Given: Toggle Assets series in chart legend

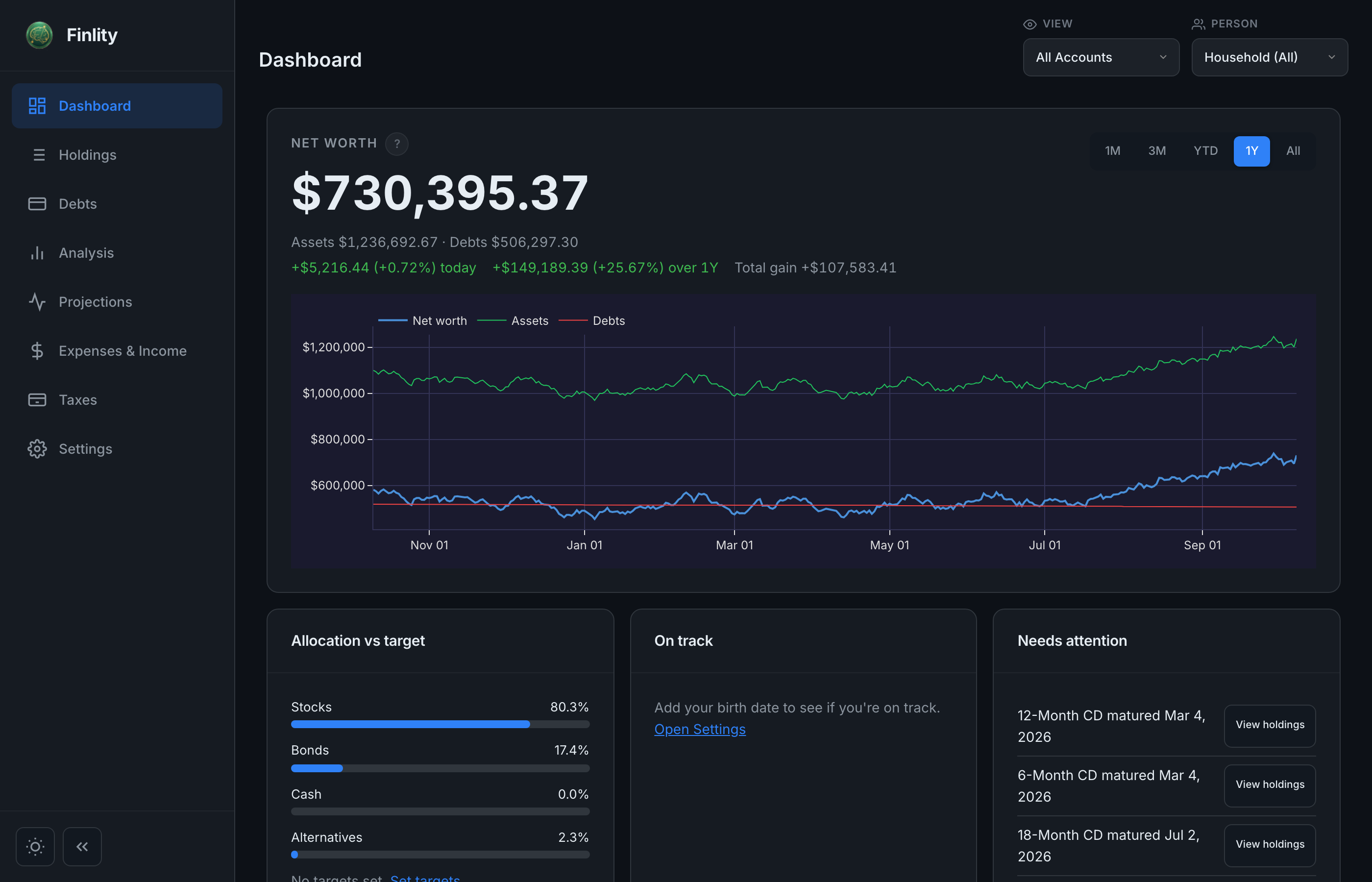Looking at the screenshot, I should pos(513,321).
